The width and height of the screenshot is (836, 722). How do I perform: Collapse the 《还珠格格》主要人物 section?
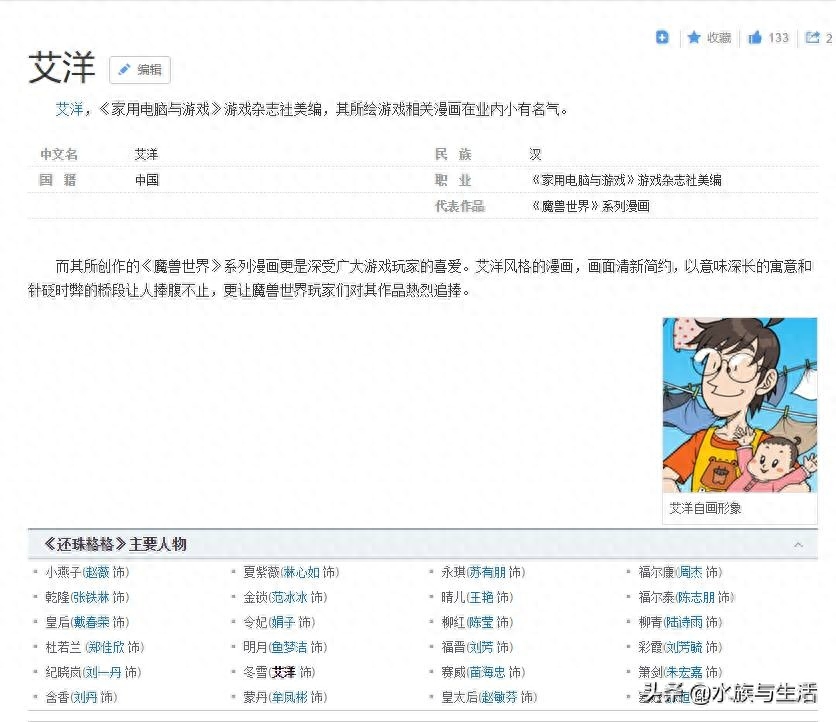point(798,544)
